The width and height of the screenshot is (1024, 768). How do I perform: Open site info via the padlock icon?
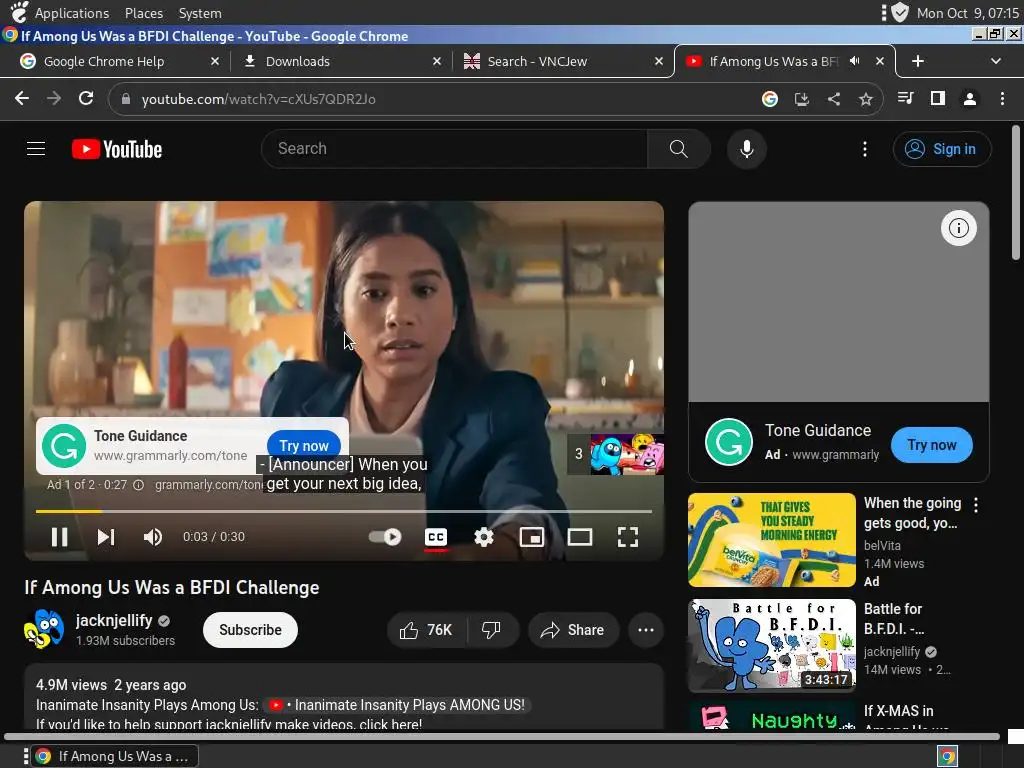[x=126, y=99]
